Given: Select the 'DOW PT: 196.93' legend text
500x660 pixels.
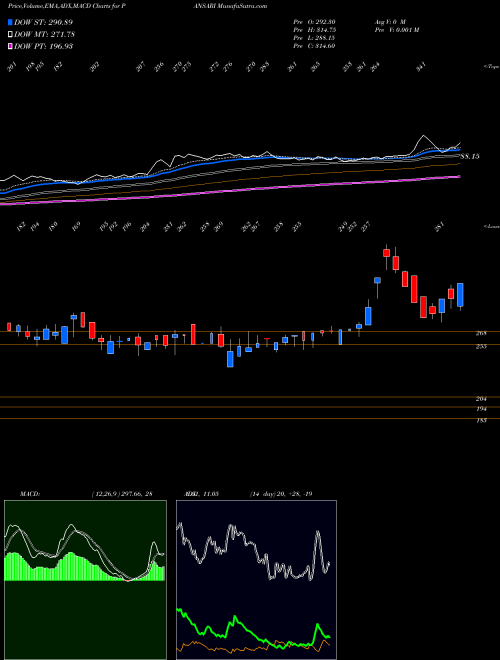Looking at the screenshot, I should point(44,46).
